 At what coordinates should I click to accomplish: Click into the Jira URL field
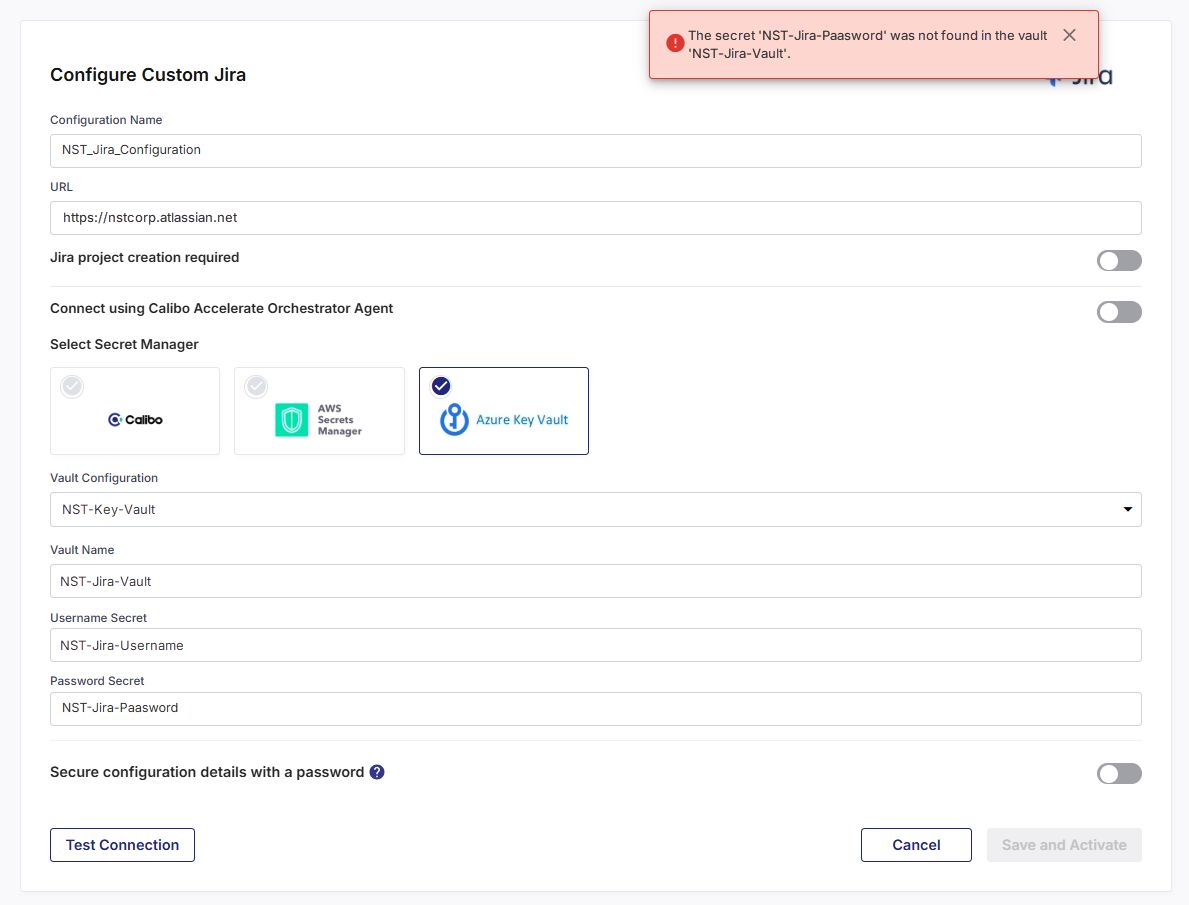tap(595, 217)
